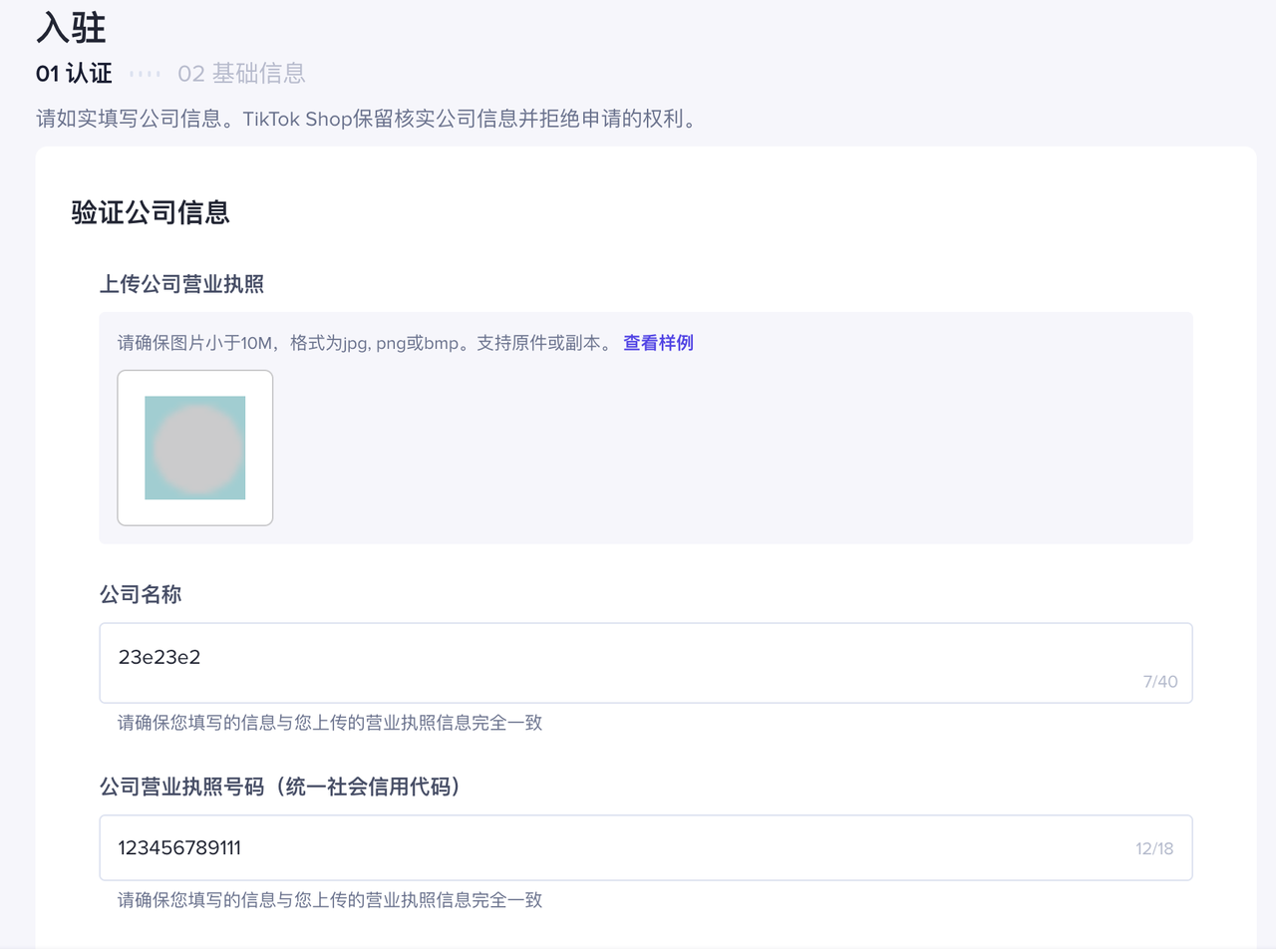
Task: Select the license number 123456789111
Action: pyautogui.click(x=179, y=847)
